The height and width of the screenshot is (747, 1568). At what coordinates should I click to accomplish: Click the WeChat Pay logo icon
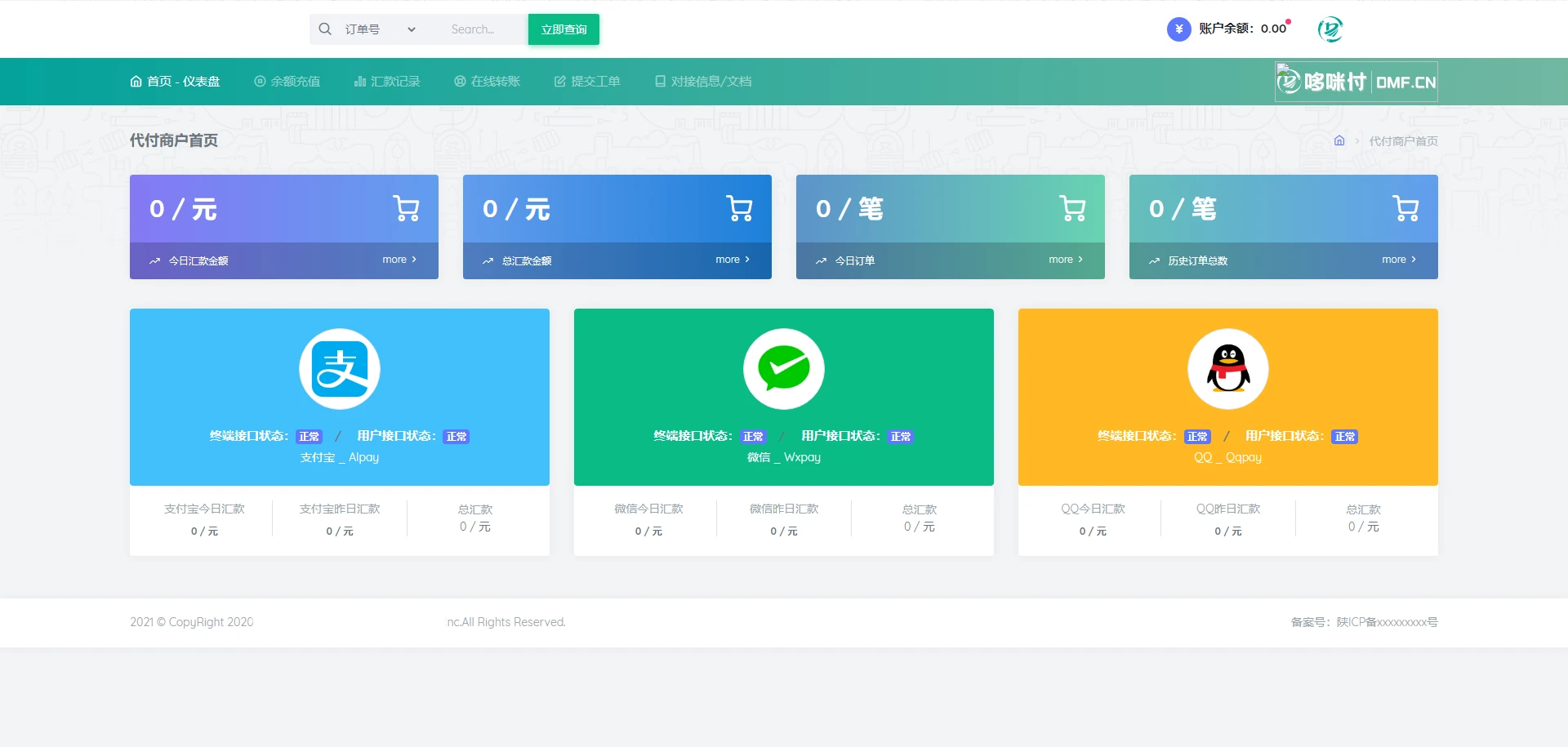point(784,369)
